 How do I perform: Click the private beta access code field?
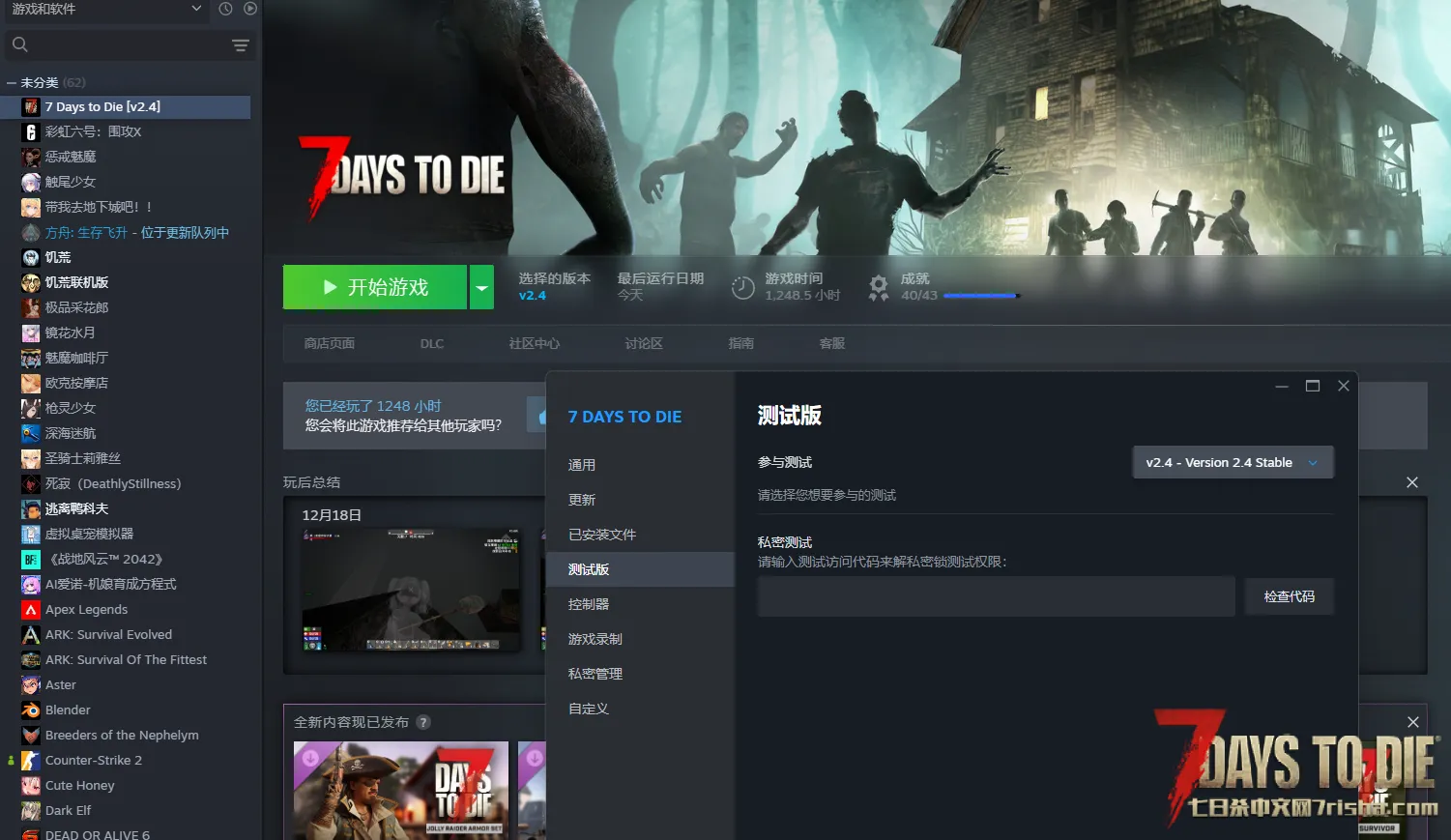click(996, 596)
